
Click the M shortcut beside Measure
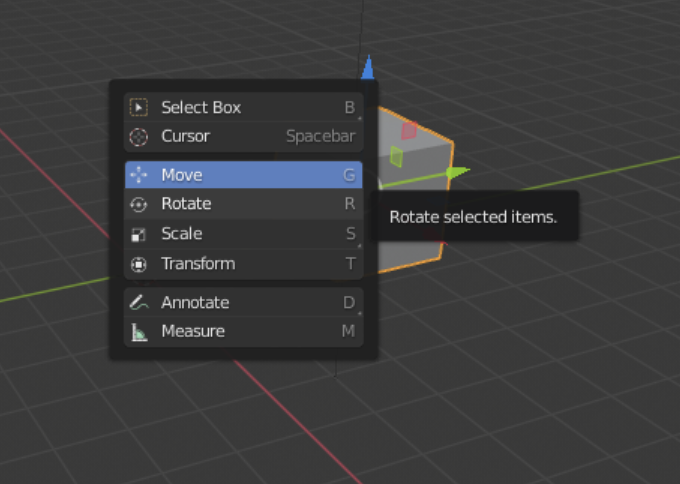coord(349,331)
